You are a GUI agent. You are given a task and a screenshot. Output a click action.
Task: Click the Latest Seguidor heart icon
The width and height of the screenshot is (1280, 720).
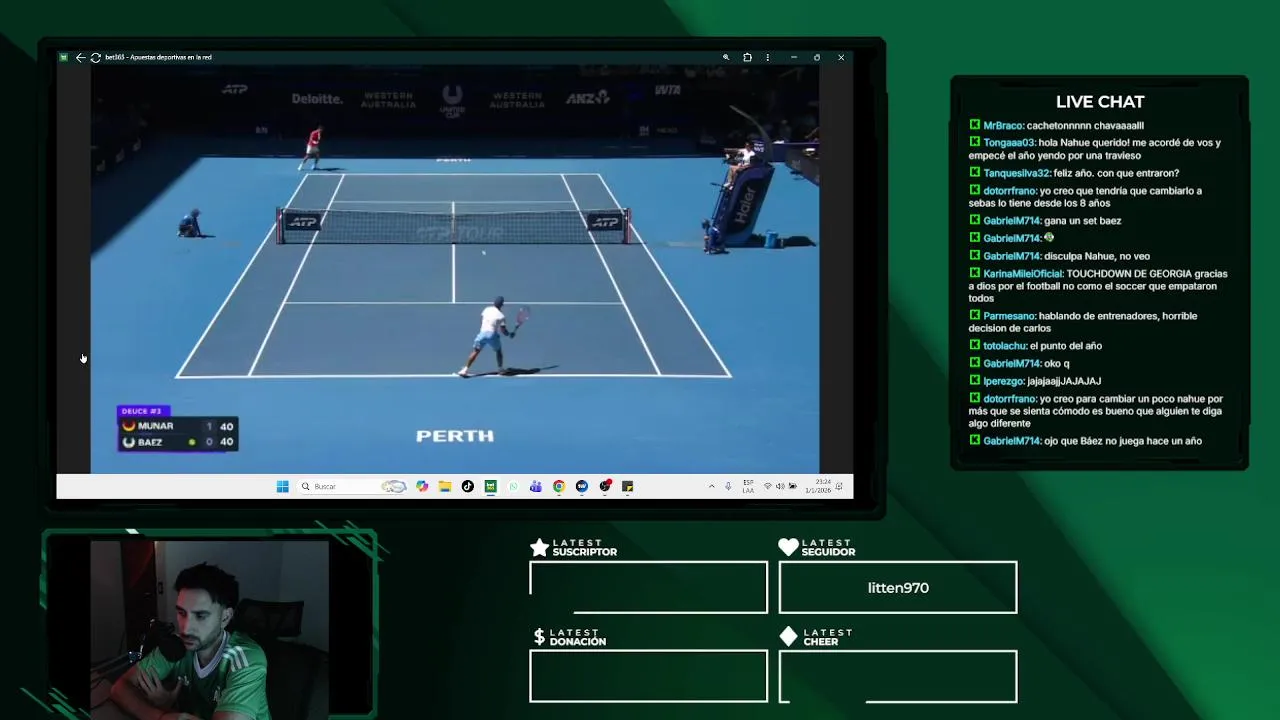tap(788, 547)
